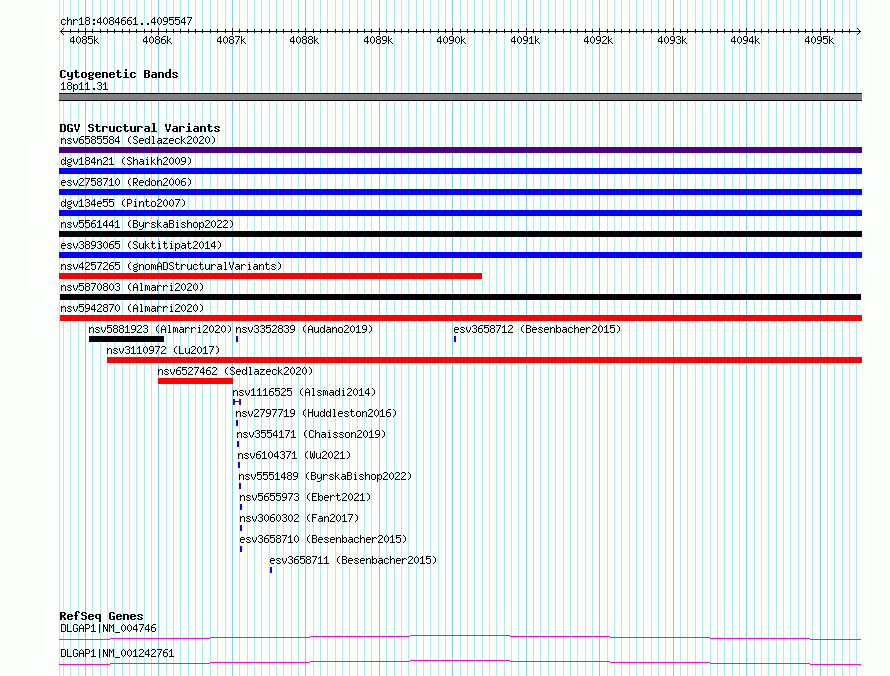The image size is (890, 676).
Task: Open variant dgv134e55 (Pinto2007) label
Action: point(123,203)
